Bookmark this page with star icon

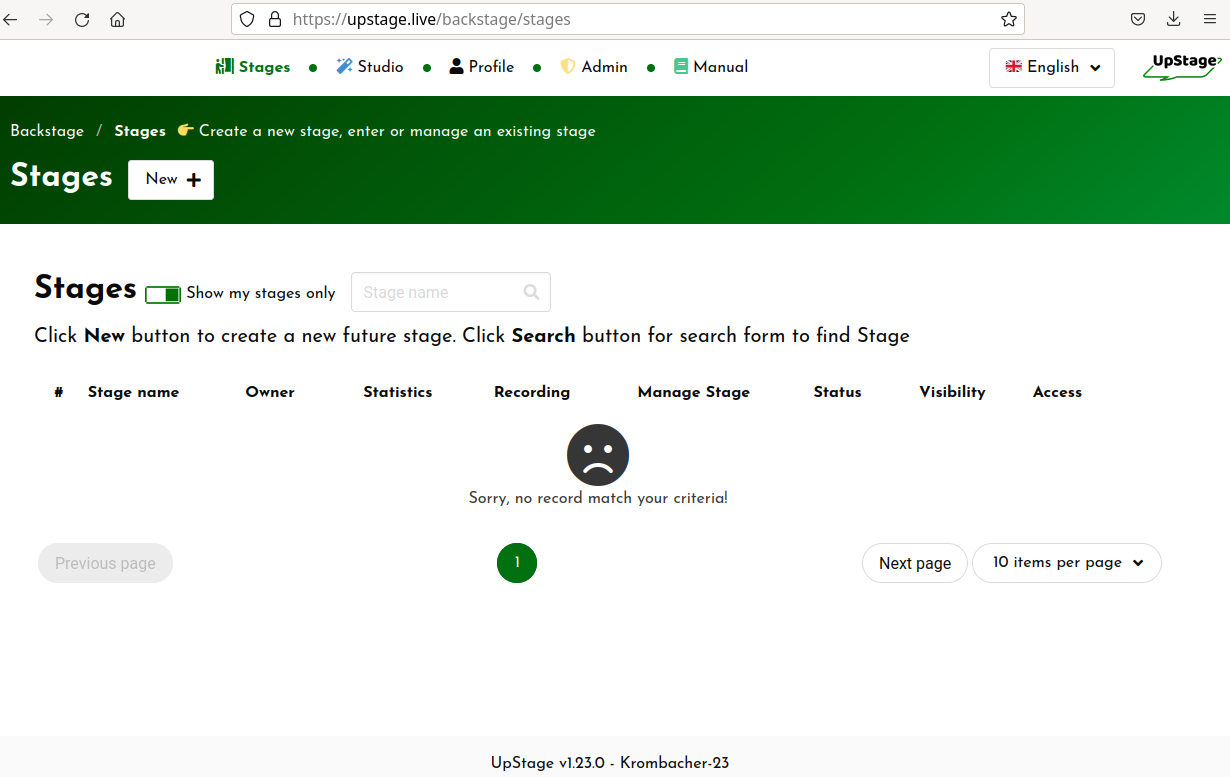(1009, 19)
